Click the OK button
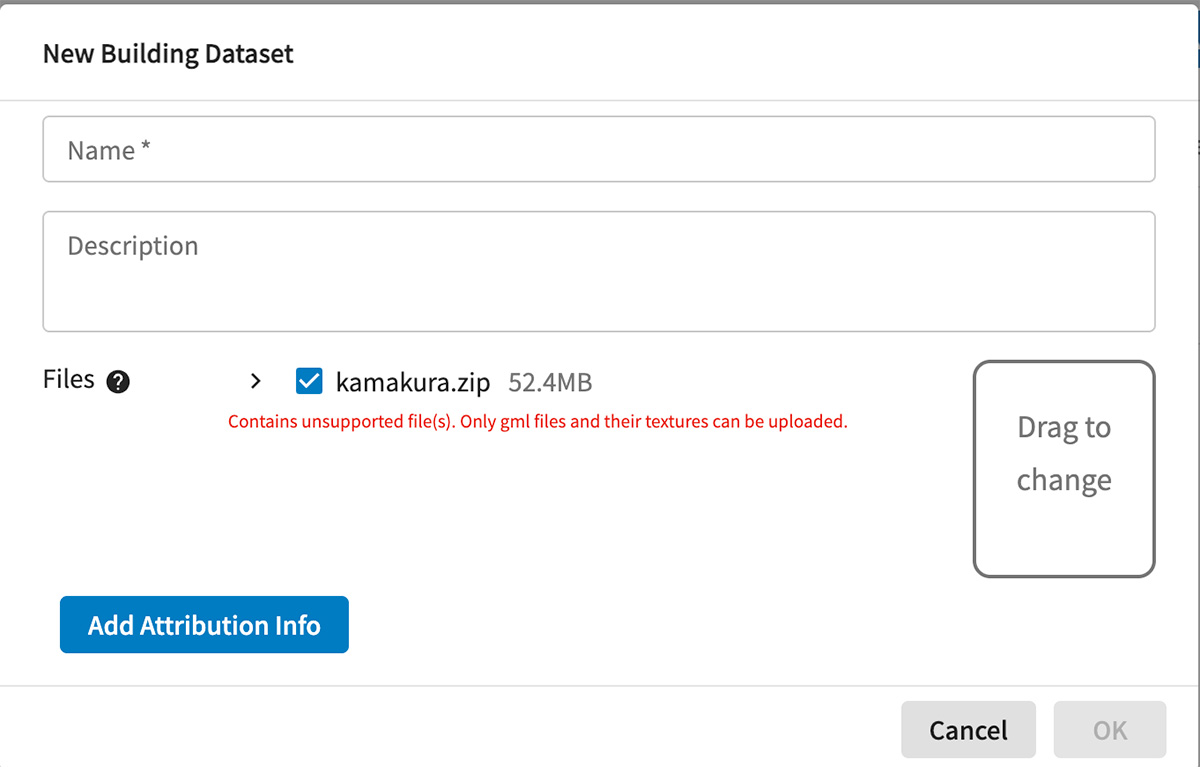 pos(1109,730)
